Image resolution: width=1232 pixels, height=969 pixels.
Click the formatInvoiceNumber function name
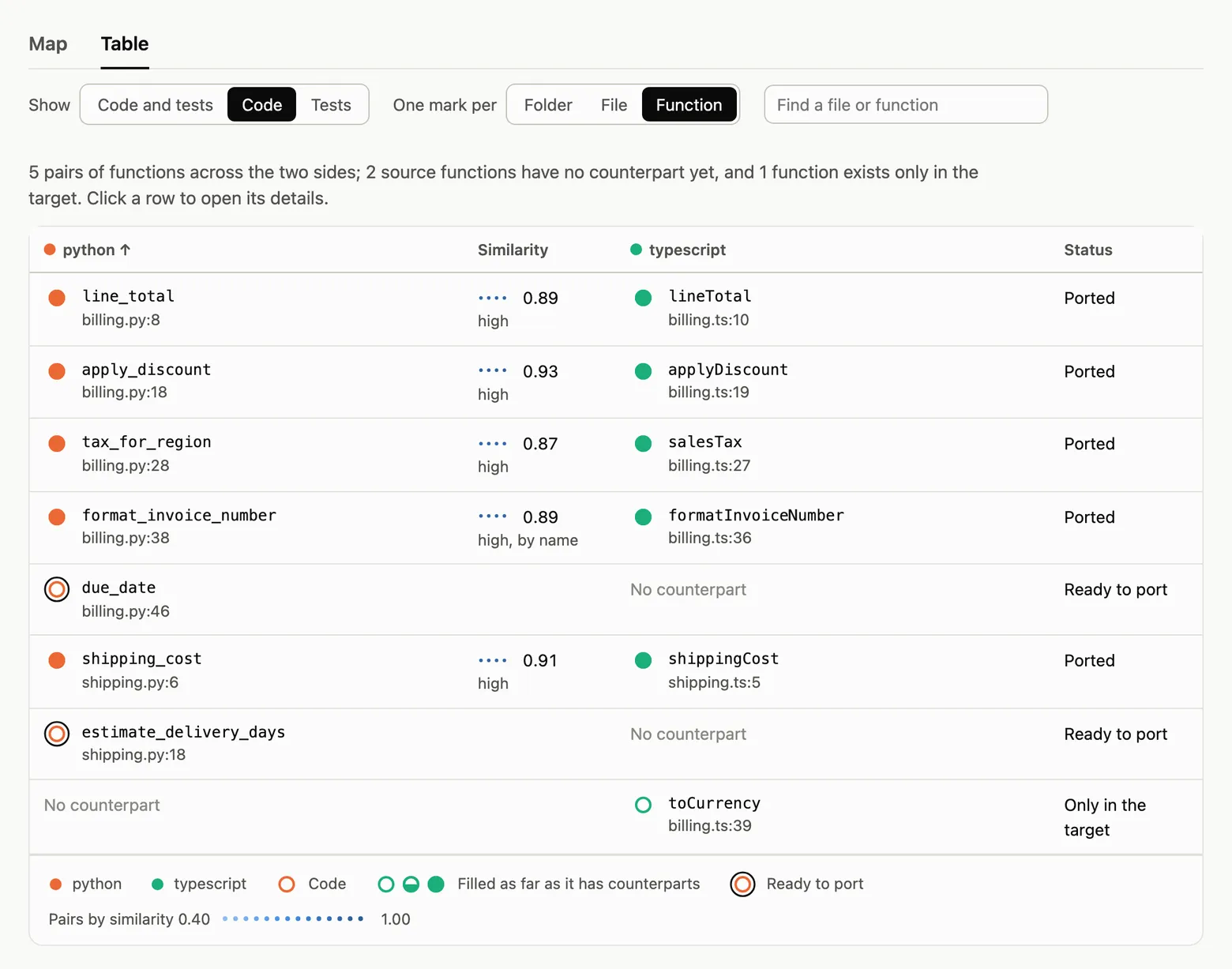pyautogui.click(x=756, y=516)
